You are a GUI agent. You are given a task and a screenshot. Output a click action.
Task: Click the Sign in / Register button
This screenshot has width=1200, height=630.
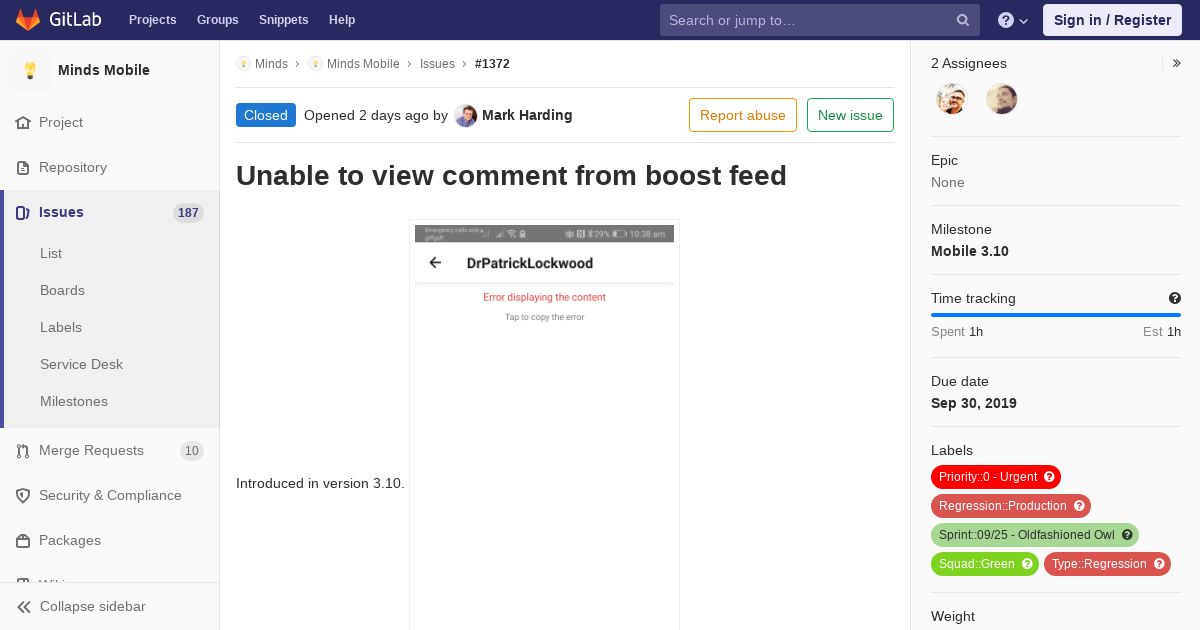click(1112, 20)
